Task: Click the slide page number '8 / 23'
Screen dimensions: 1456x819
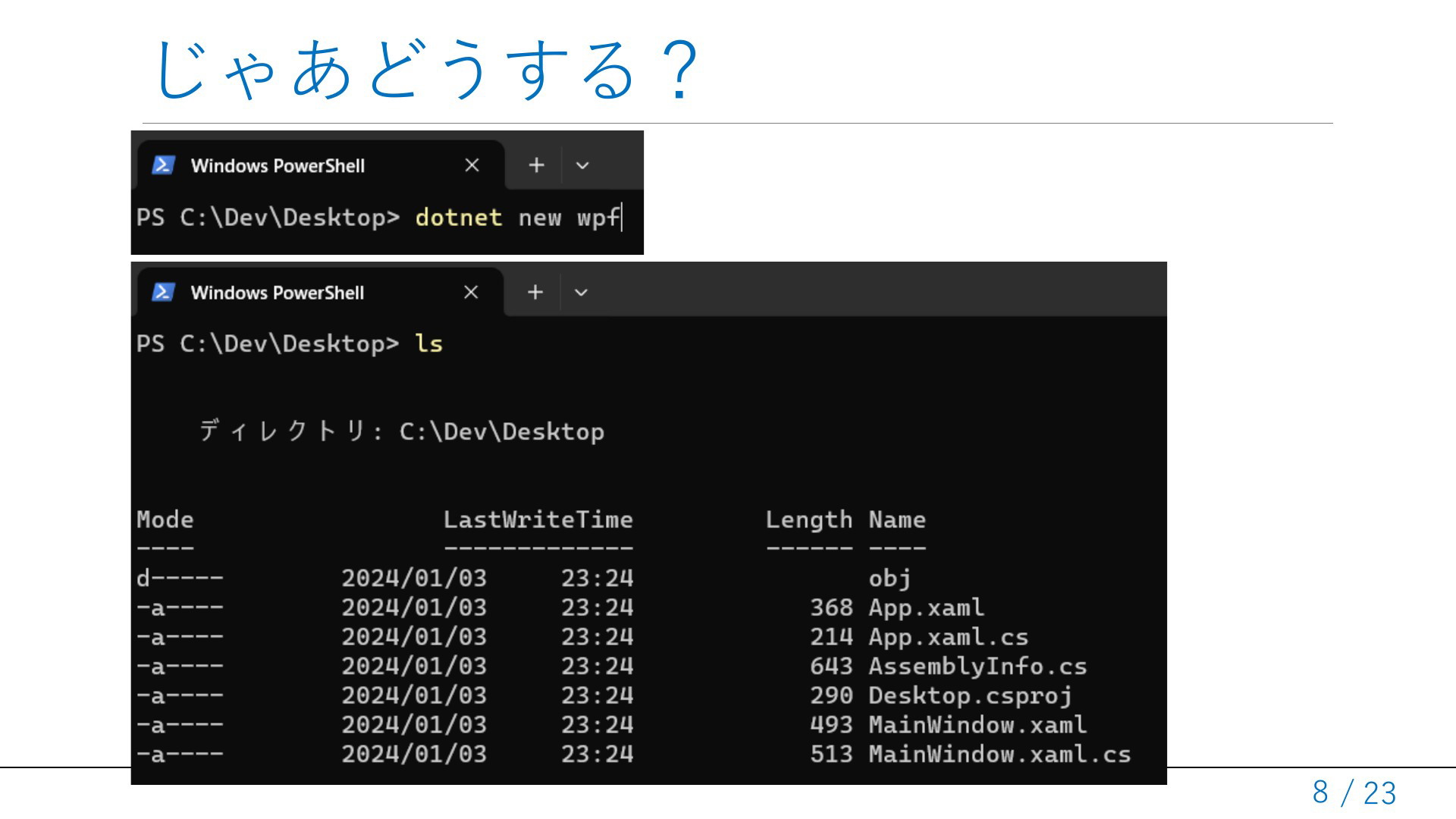Action: (x=1354, y=793)
